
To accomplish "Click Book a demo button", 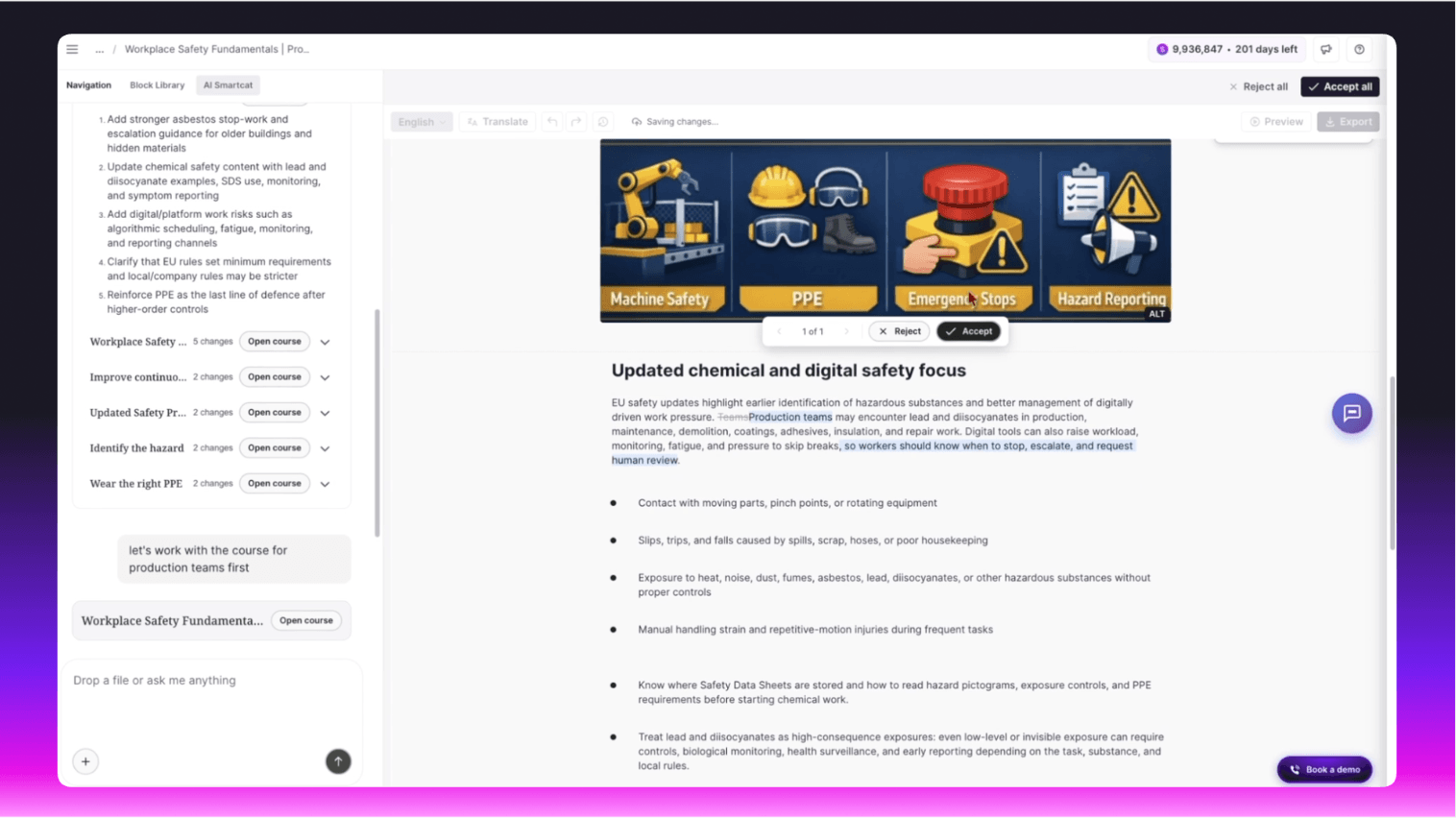I will pos(1324,769).
